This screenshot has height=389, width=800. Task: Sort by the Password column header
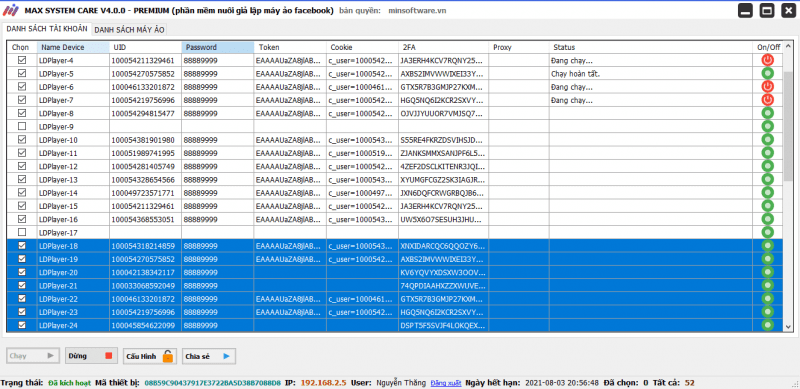[x=218, y=47]
